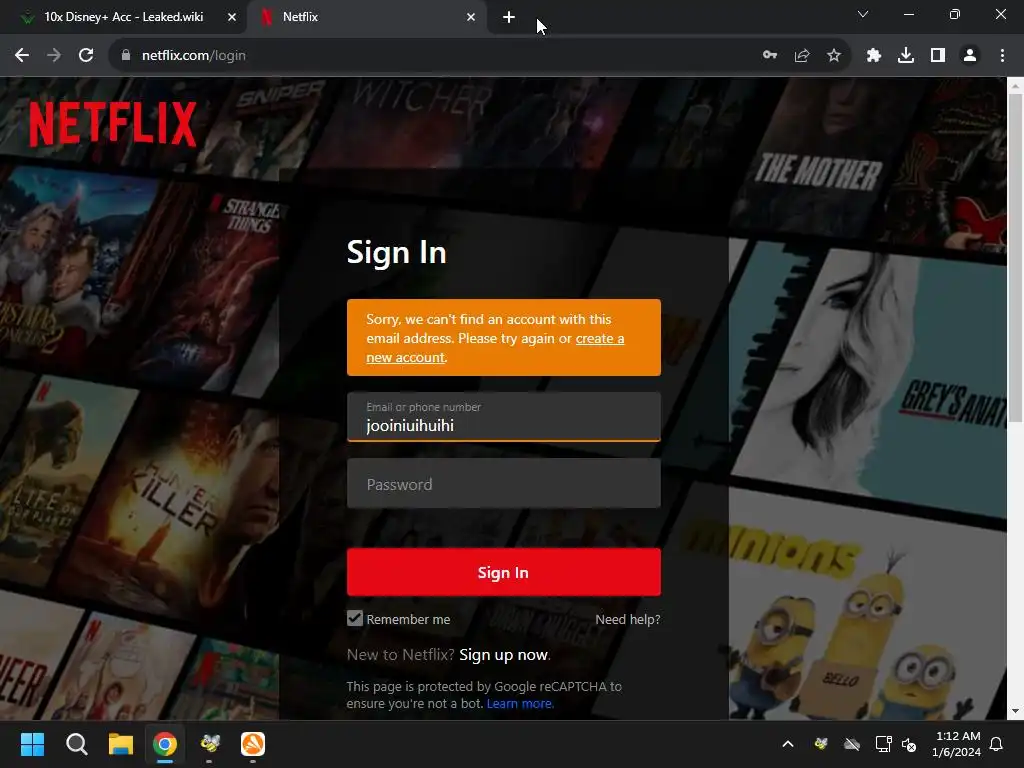Open Chrome three-dot menu

tap(1002, 56)
